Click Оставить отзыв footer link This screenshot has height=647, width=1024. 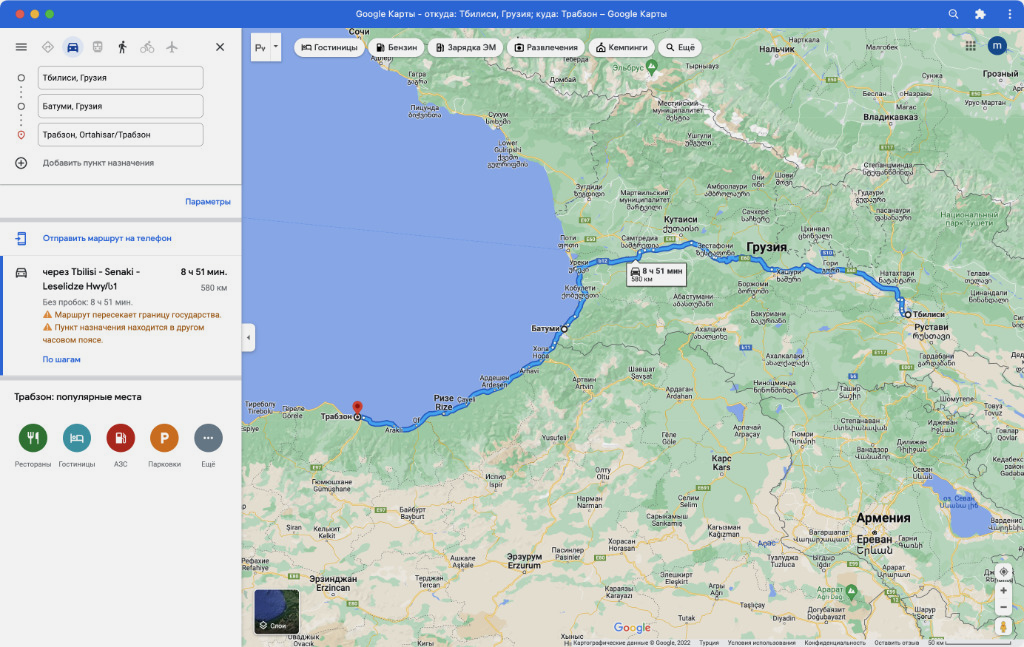point(896,643)
